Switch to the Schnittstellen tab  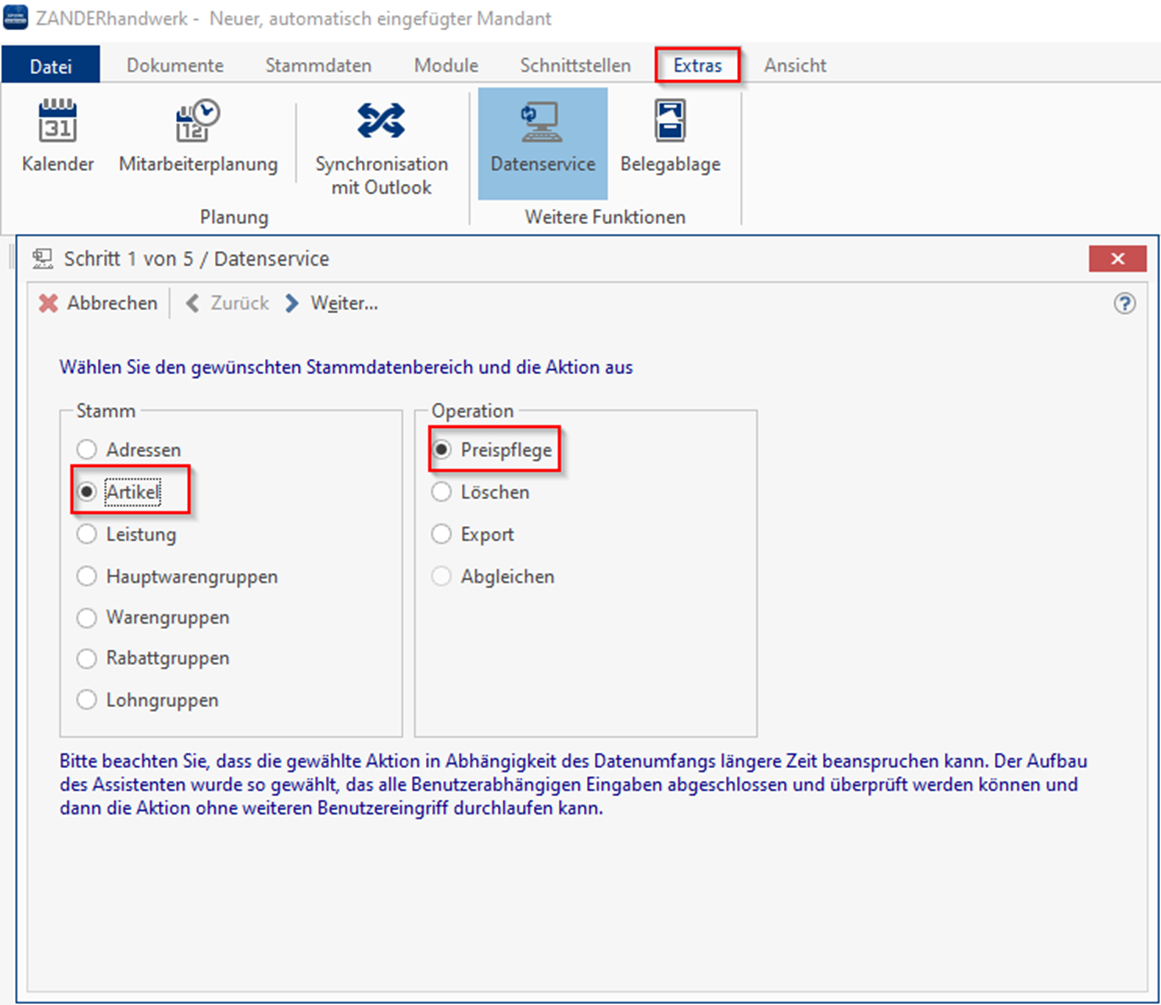(575, 66)
